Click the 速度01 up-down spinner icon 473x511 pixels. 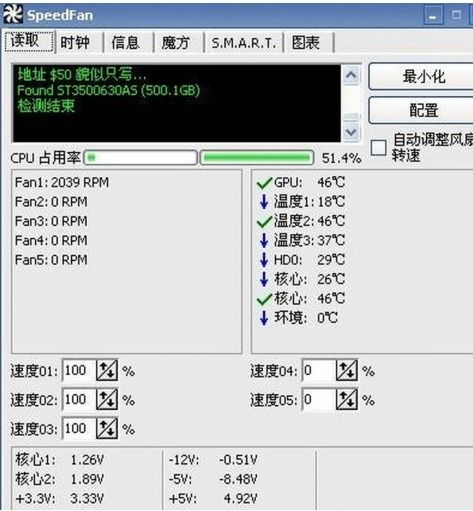coord(107,370)
